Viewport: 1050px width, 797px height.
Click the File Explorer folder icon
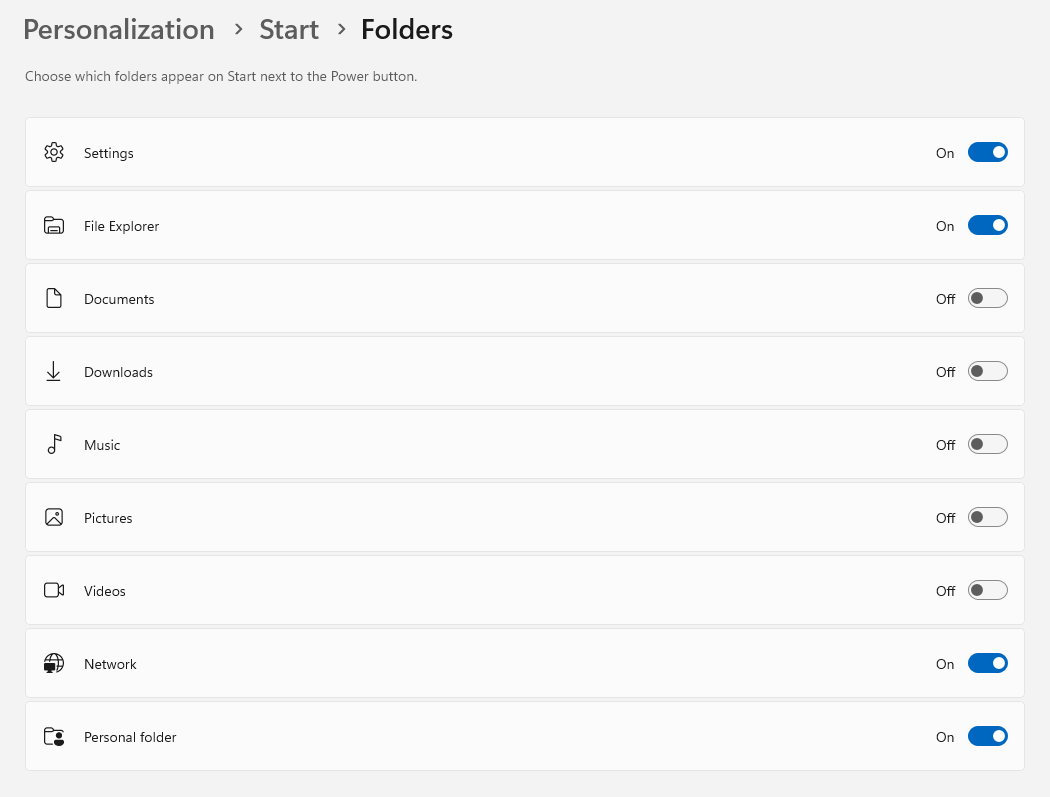point(54,226)
